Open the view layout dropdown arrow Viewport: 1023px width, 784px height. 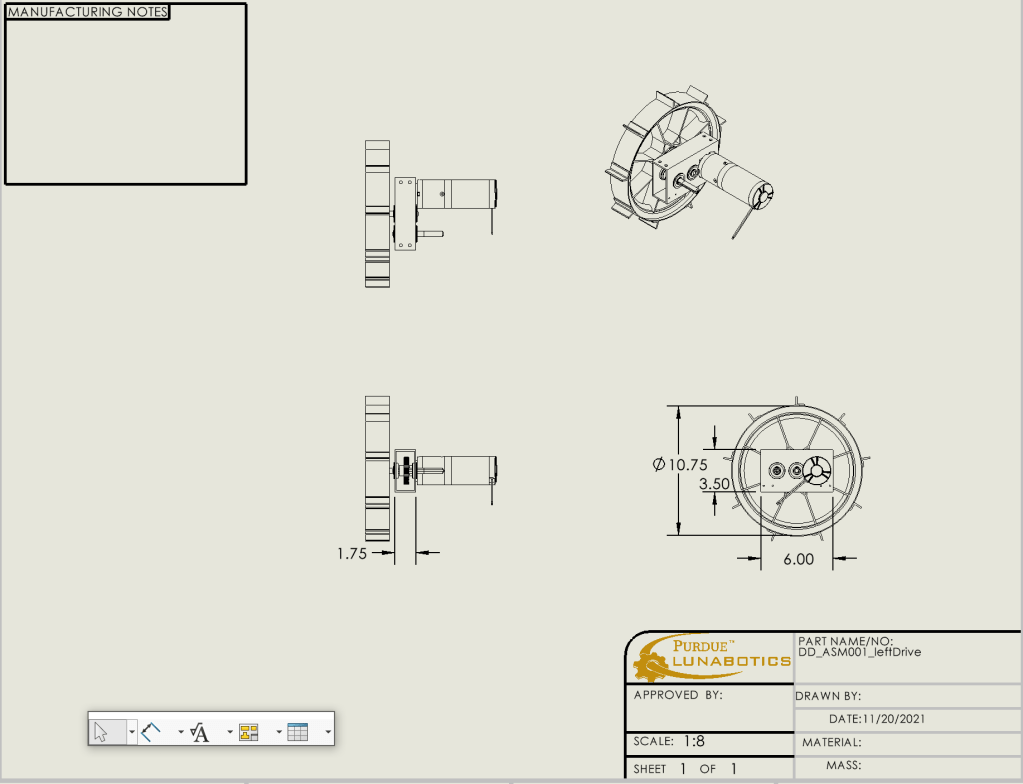[278, 733]
